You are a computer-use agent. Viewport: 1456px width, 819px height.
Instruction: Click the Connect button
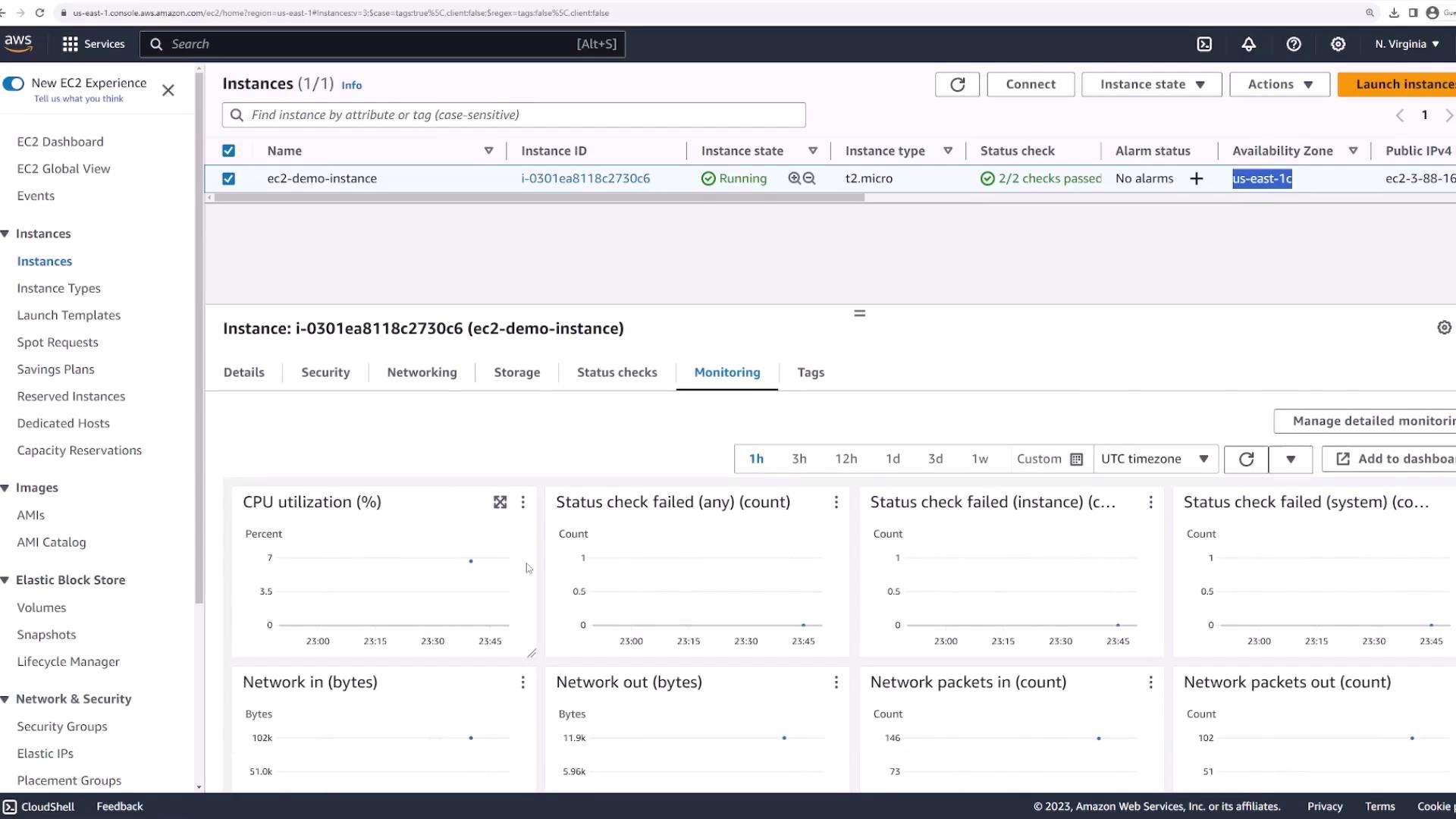coord(1030,84)
